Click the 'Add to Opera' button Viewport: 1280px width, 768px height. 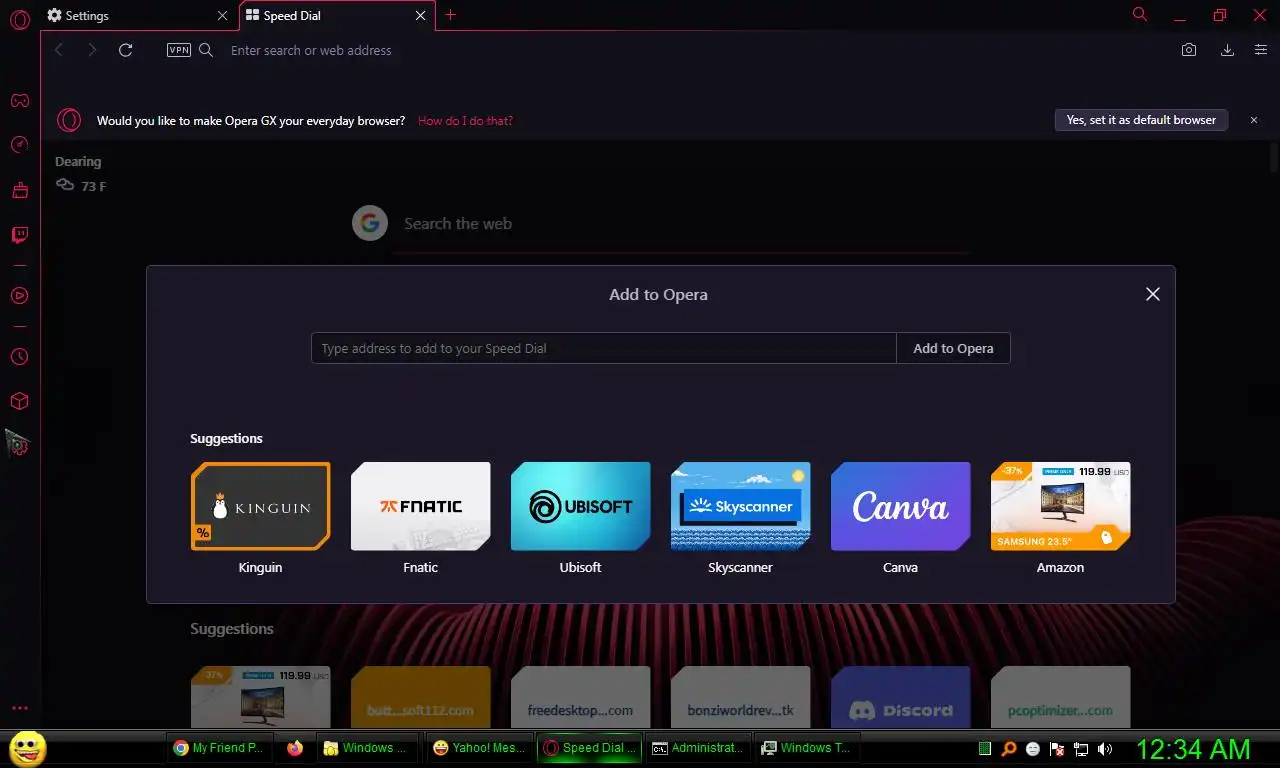pos(953,348)
